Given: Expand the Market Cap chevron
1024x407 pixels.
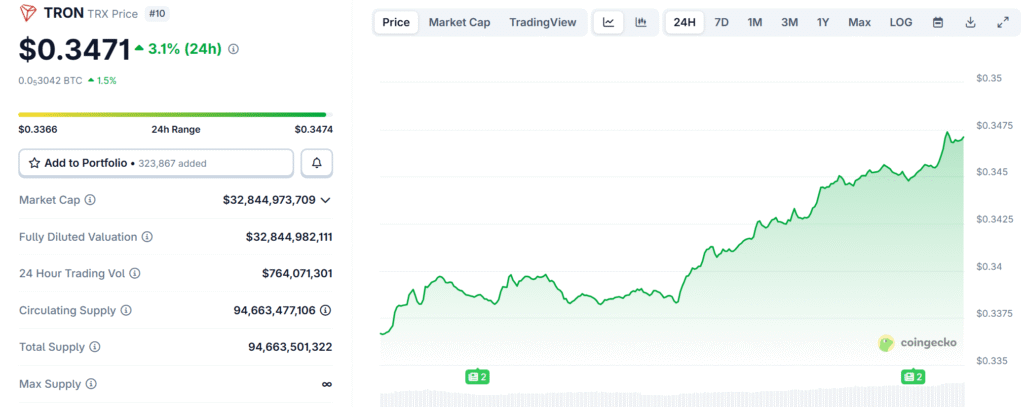Looking at the screenshot, I should (x=325, y=200).
